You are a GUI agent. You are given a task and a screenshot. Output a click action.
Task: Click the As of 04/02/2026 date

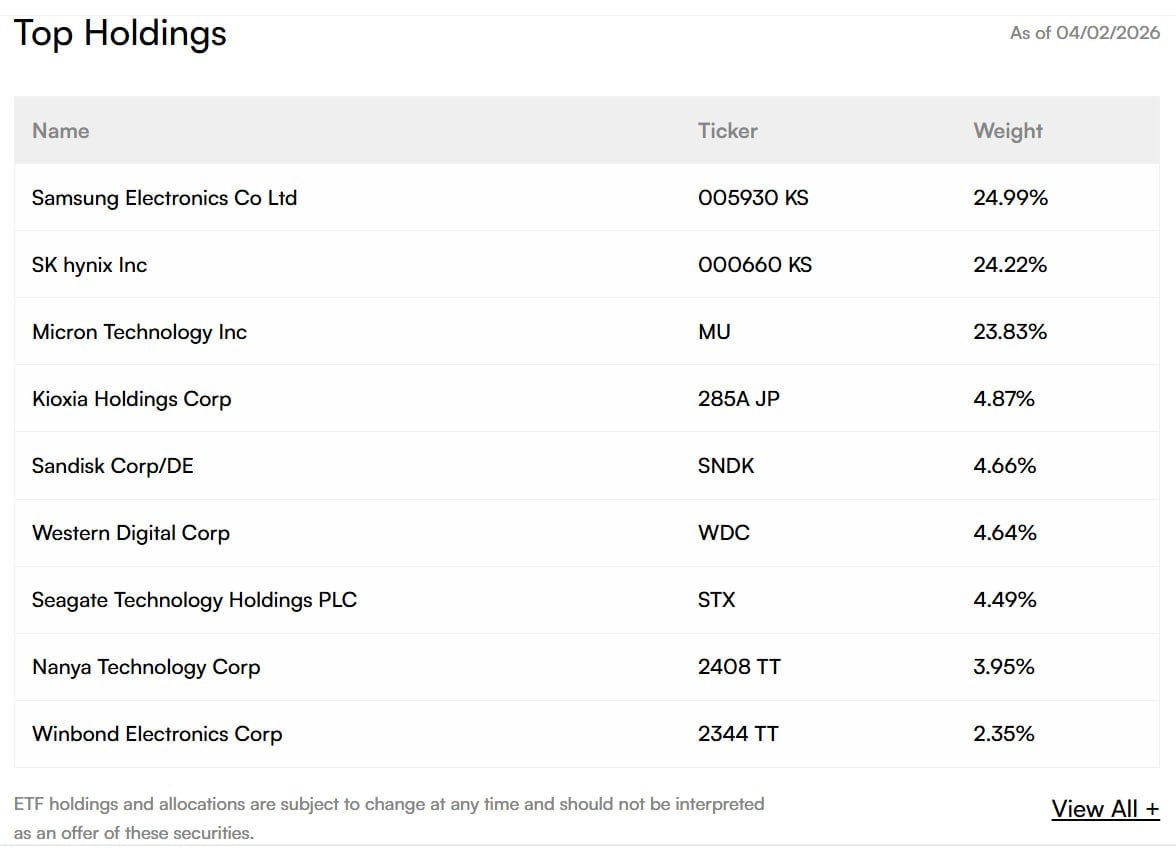1085,33
